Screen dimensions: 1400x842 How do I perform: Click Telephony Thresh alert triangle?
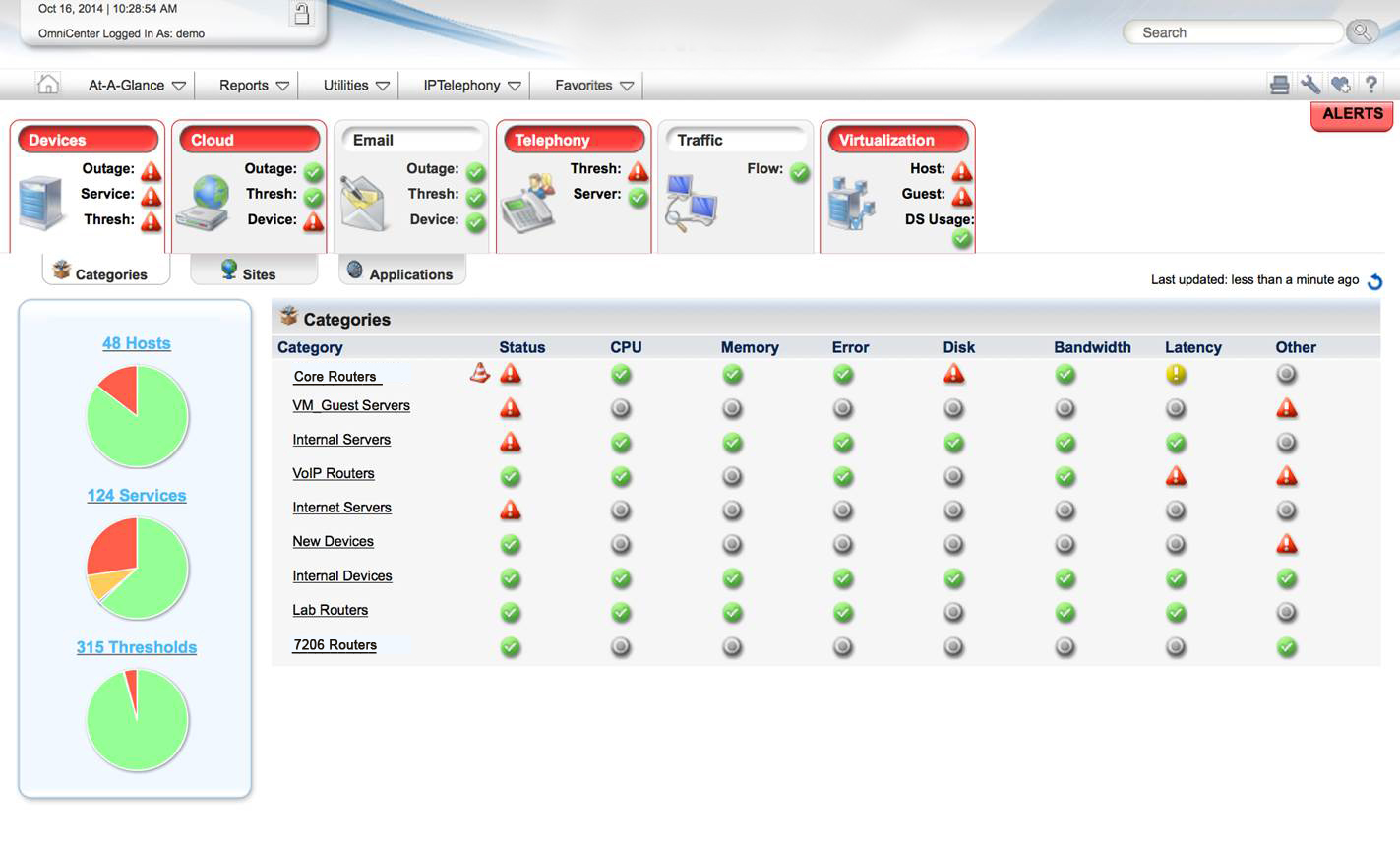(x=638, y=171)
